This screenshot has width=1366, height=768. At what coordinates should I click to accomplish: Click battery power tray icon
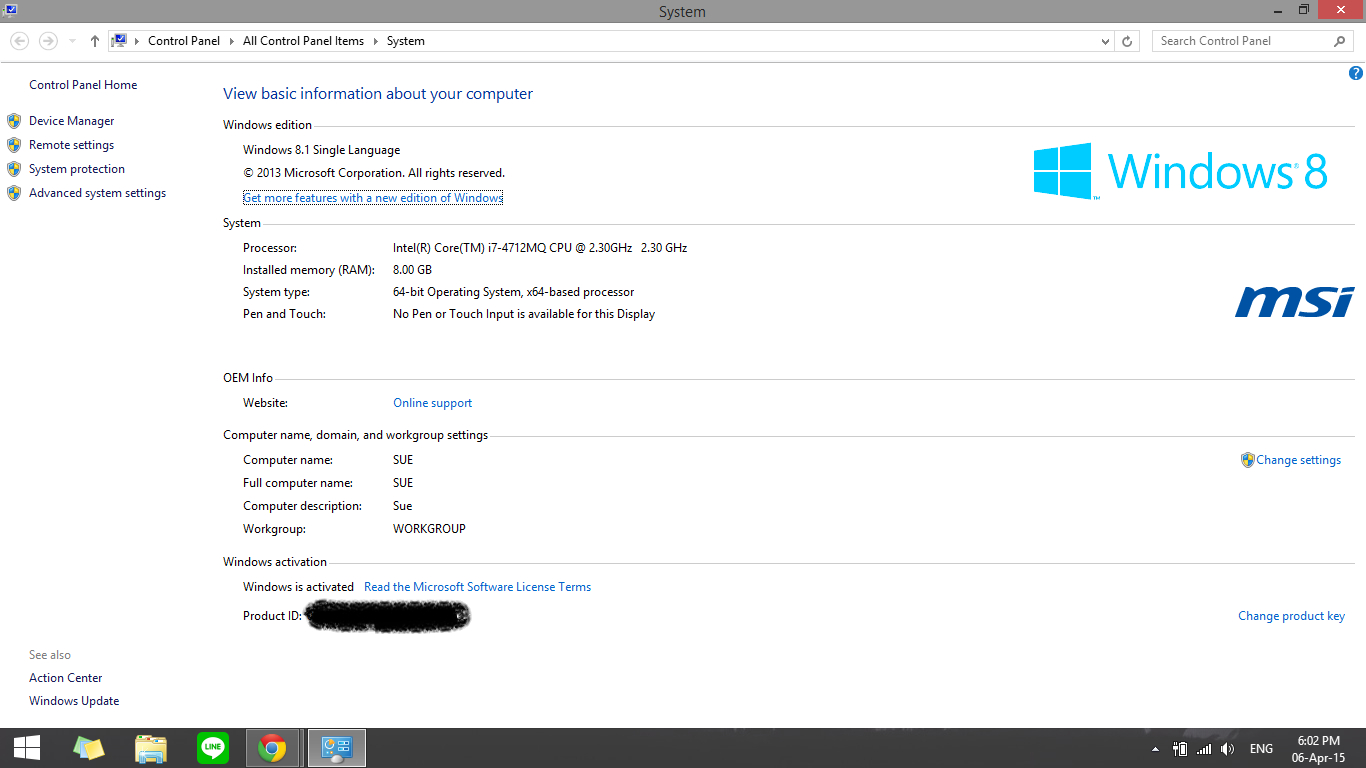point(1180,749)
